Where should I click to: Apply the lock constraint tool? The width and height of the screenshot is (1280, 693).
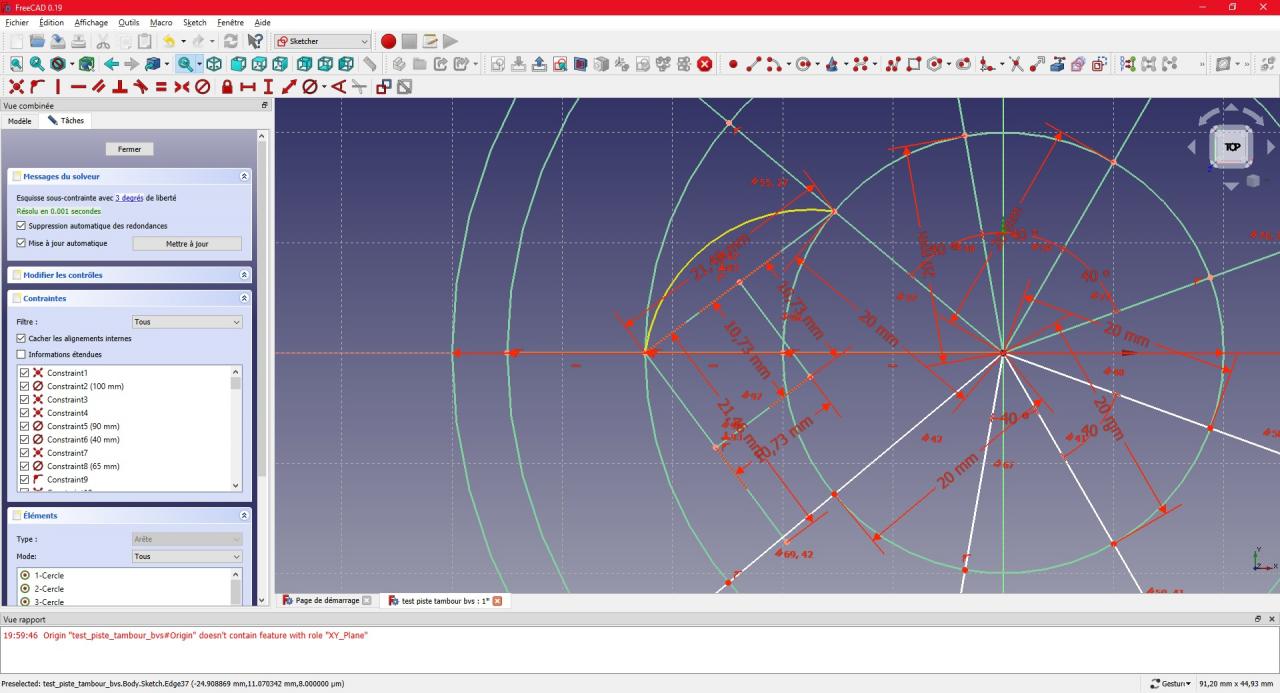(x=227, y=87)
